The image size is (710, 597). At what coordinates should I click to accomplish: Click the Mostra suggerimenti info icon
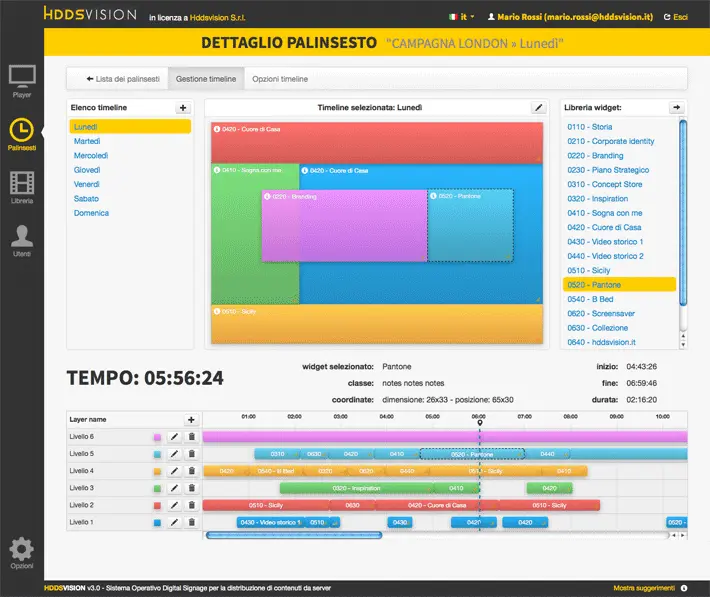(684, 588)
